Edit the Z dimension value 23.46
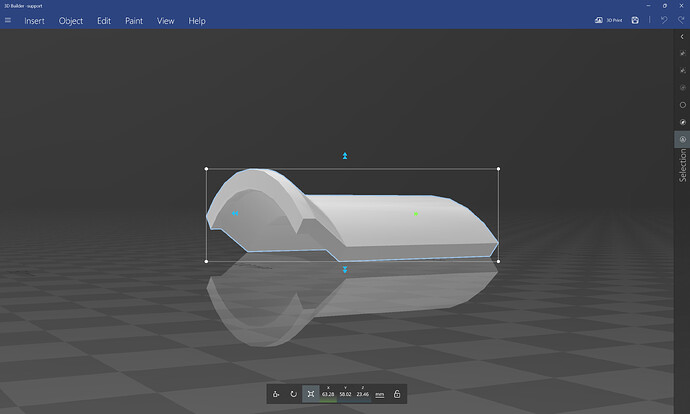Screen dimensions: 690x414 (x=363, y=394)
